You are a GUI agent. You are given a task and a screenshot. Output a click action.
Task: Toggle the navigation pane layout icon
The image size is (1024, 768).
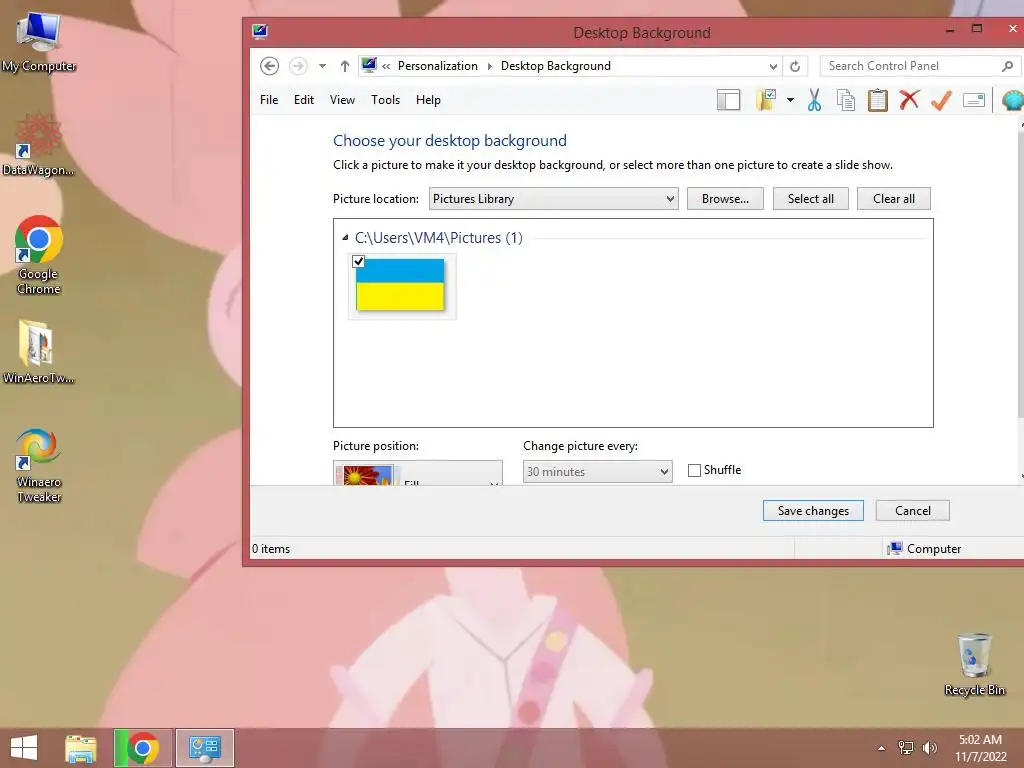728,100
